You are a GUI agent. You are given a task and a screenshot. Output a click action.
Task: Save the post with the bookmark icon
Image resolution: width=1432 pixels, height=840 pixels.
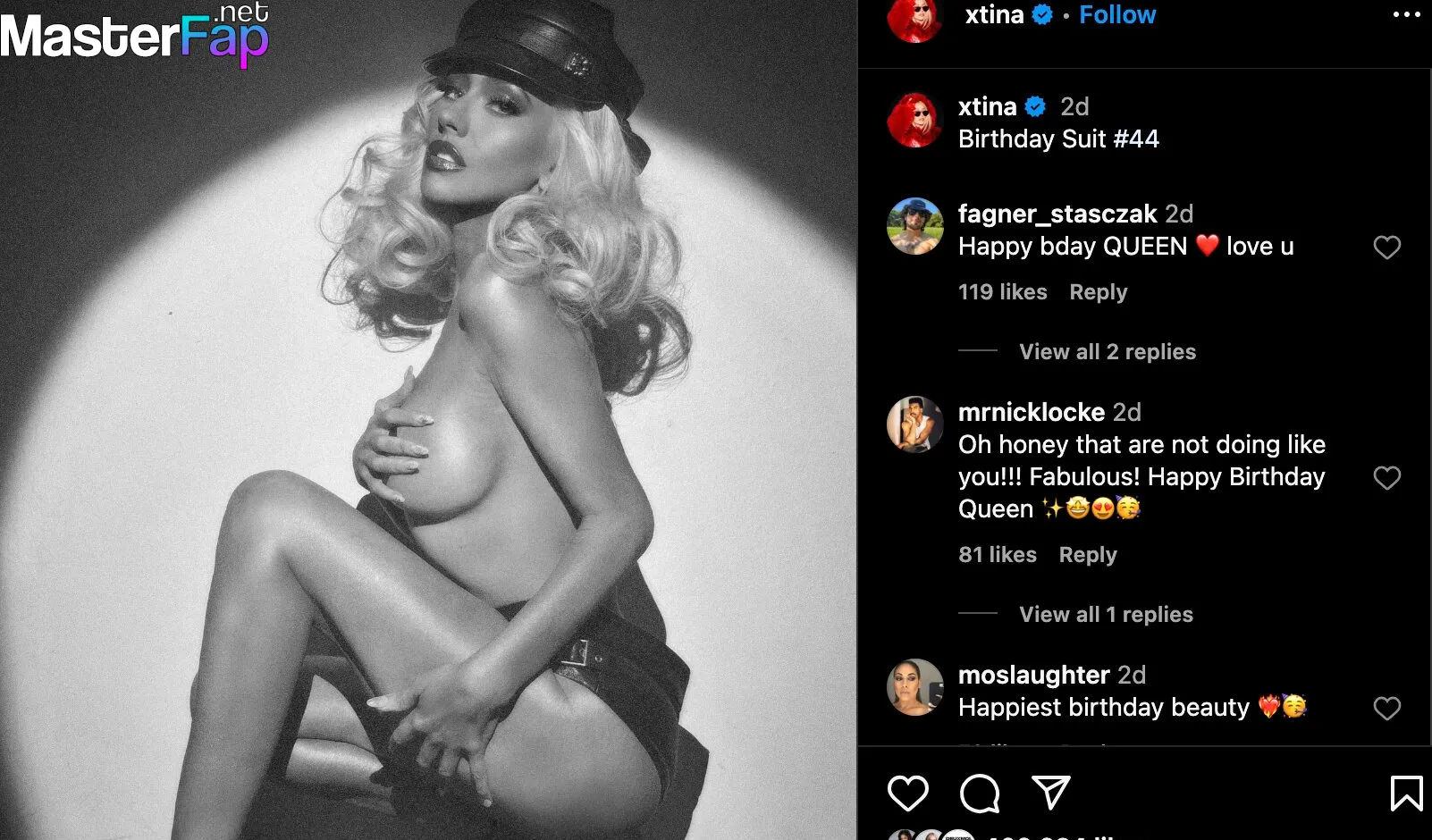[x=1406, y=793]
